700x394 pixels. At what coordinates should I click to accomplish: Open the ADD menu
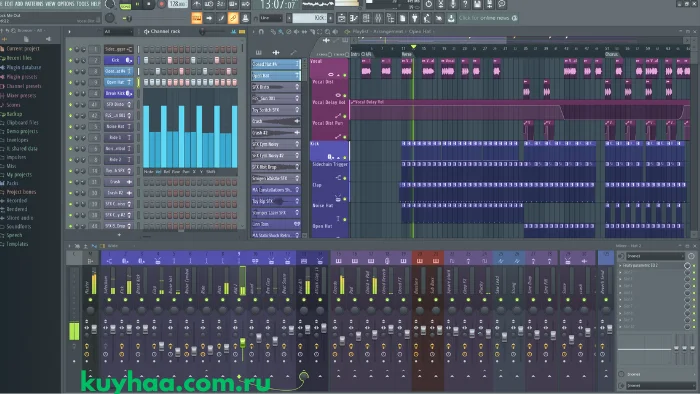click(19, 4)
